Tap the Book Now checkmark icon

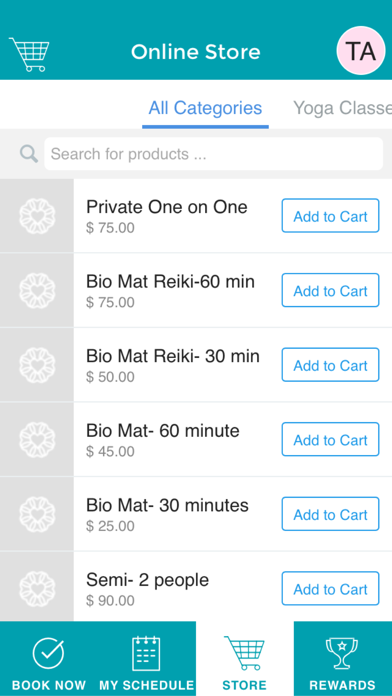click(48, 653)
